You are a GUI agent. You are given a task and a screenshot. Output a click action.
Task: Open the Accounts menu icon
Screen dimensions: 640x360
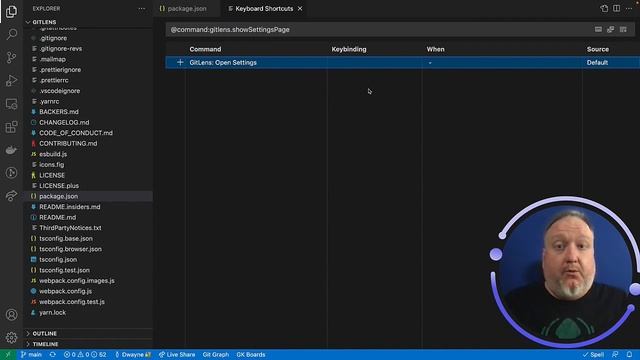click(x=11, y=315)
